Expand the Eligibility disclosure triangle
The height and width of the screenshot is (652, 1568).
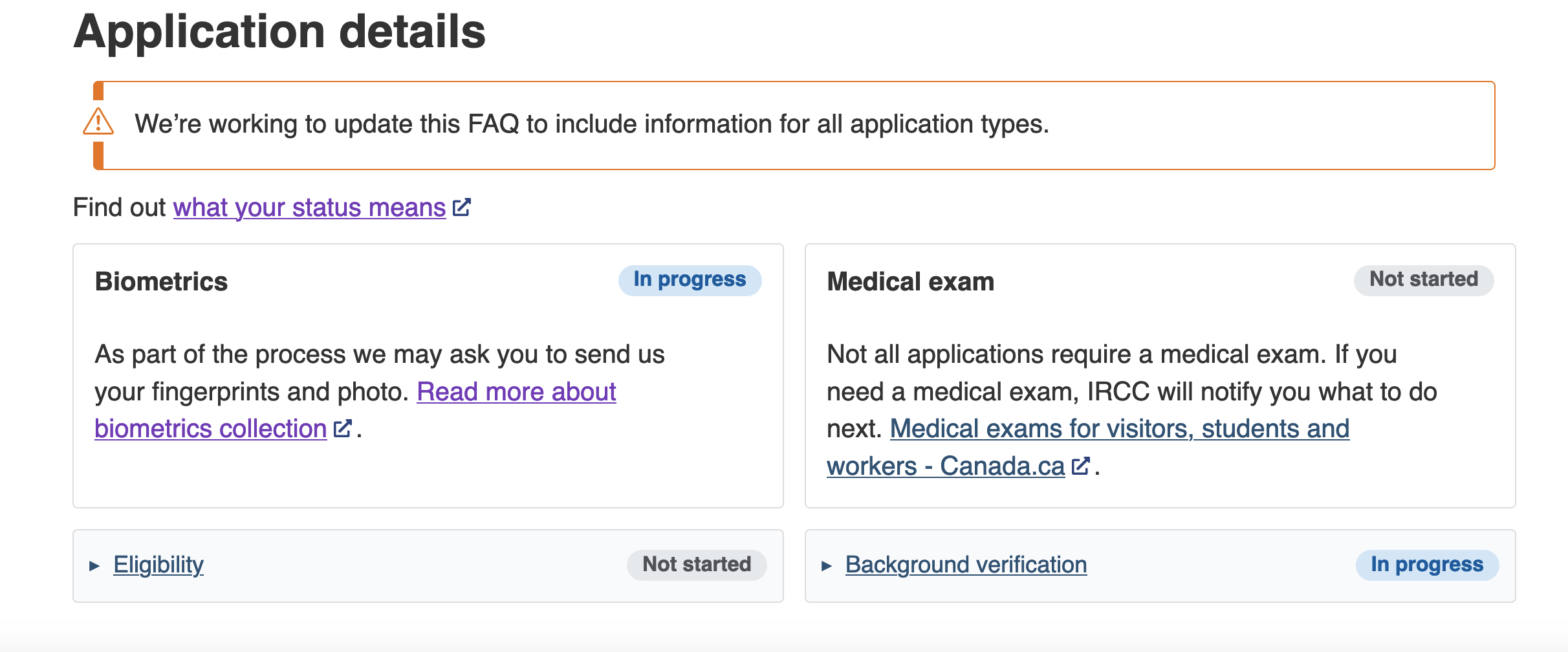pos(94,566)
